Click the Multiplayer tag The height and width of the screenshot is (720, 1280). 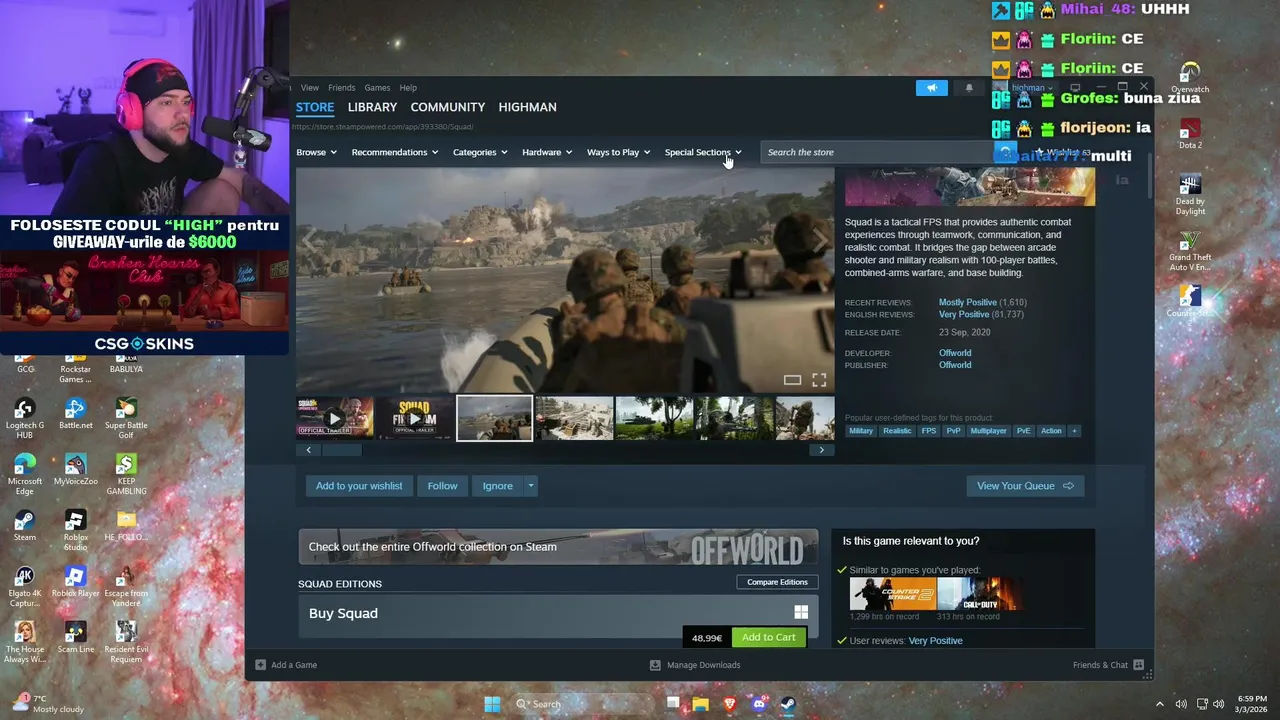(x=988, y=431)
